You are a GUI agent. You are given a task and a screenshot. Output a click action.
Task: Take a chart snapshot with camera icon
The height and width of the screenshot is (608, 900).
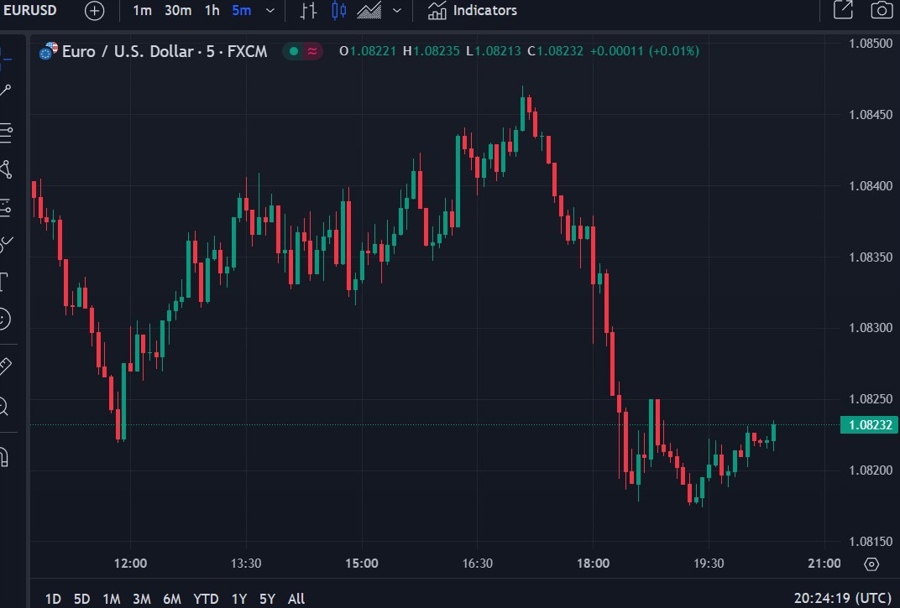click(x=881, y=10)
